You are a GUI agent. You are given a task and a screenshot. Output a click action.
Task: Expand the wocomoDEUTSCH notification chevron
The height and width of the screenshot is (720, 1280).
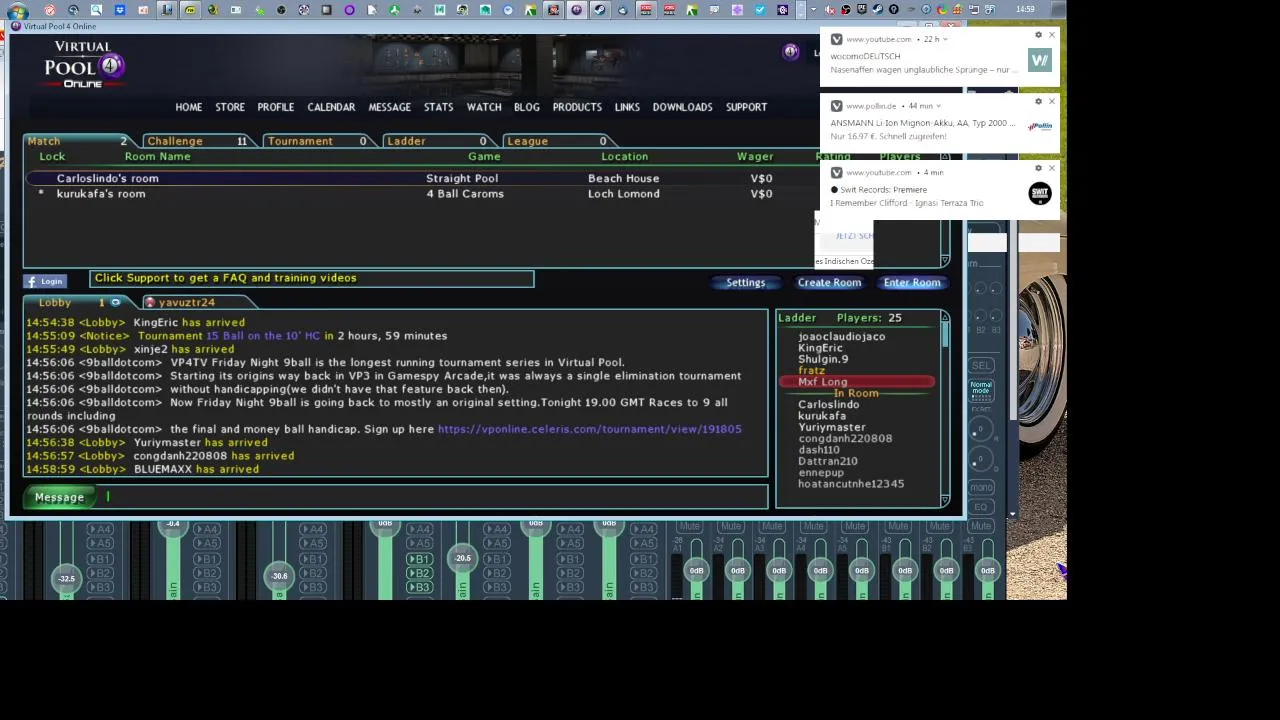coord(945,39)
